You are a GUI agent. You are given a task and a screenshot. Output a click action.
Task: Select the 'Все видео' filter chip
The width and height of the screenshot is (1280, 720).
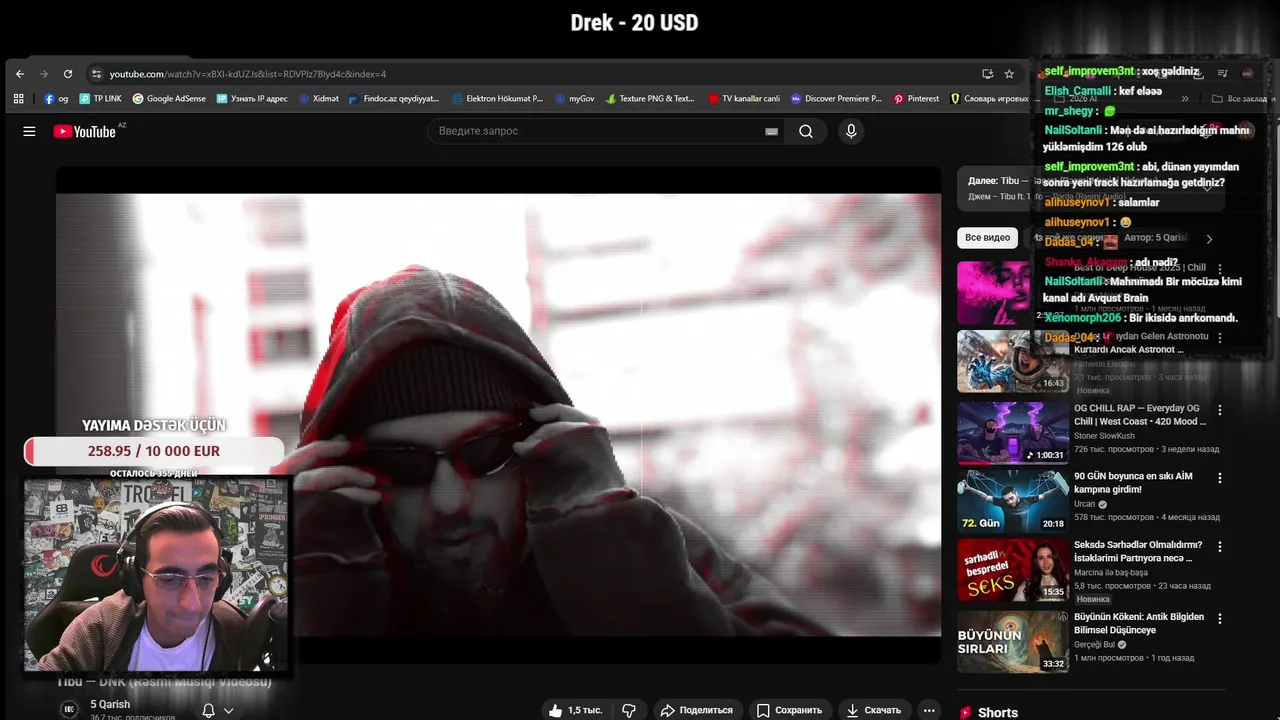pos(987,238)
